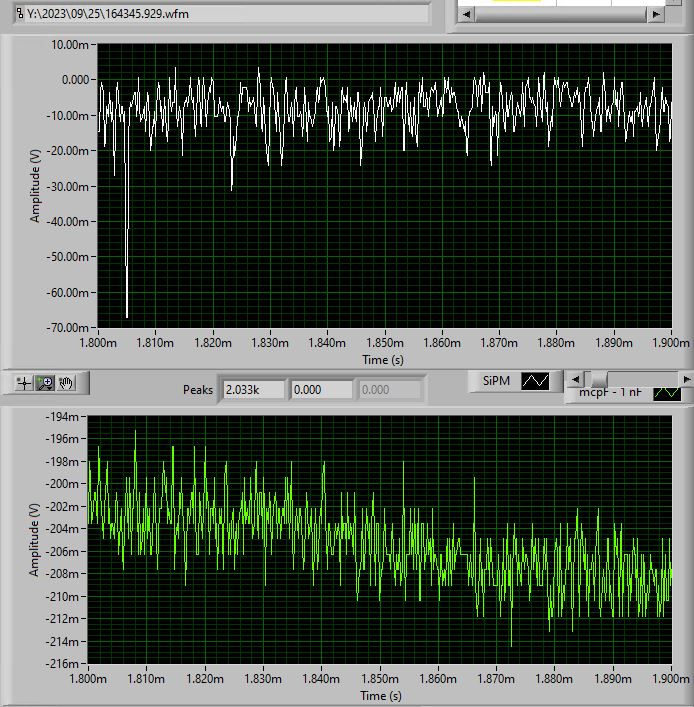Click the green mcpF plot legend icon

(x=666, y=393)
